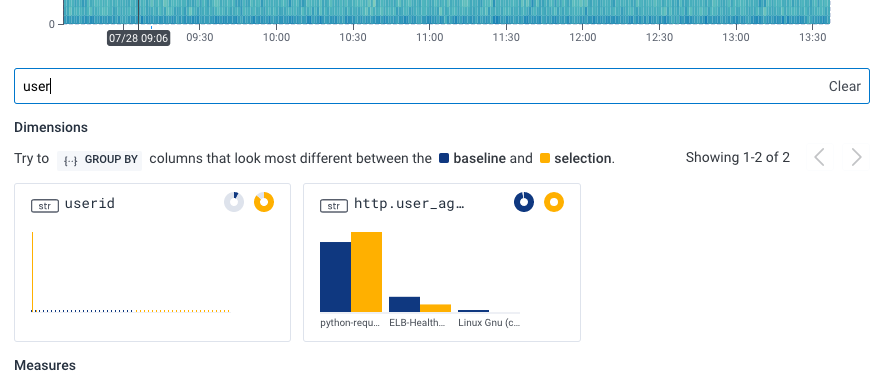Click the python-requ… selection orange bar
Viewport: 887px width, 374px height.
tap(367, 272)
